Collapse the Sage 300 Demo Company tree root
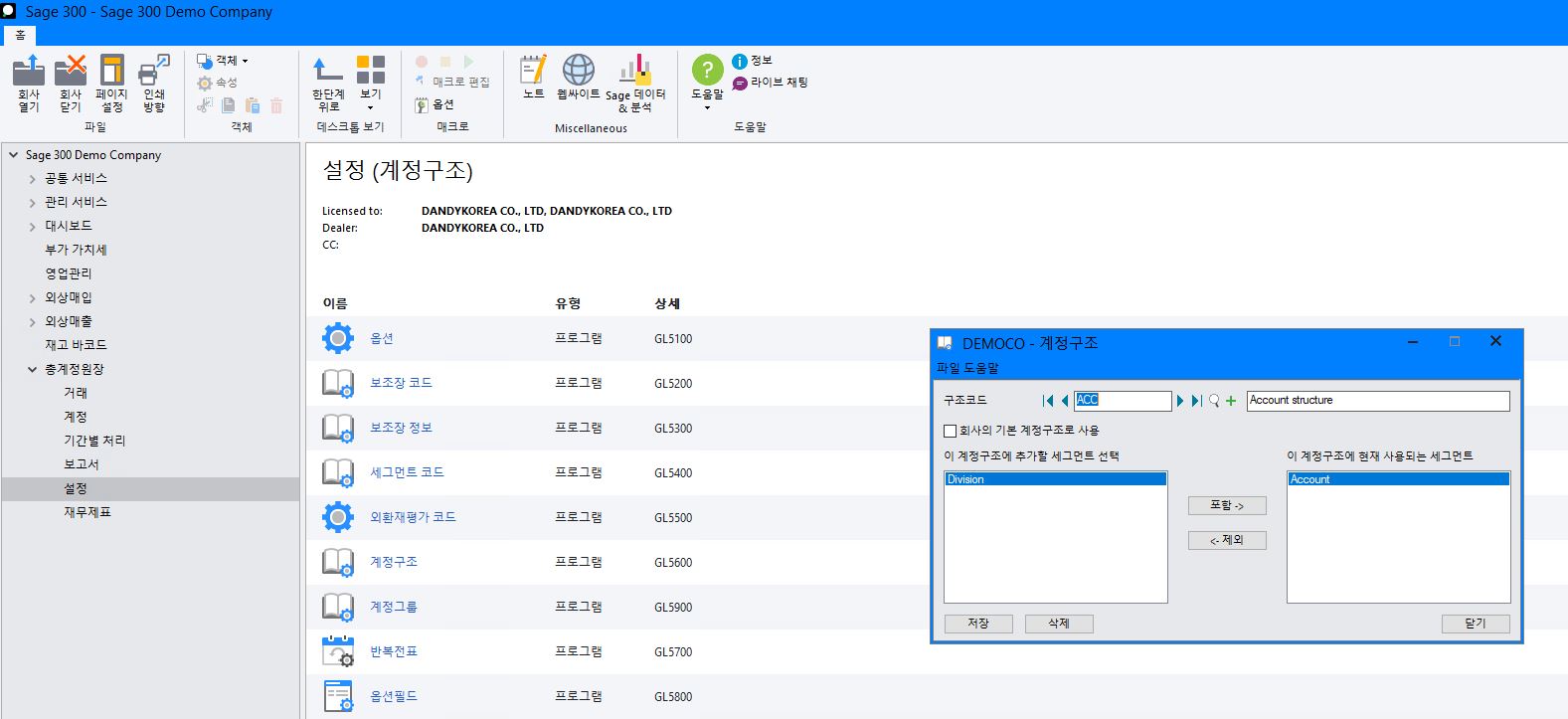 [x=14, y=155]
